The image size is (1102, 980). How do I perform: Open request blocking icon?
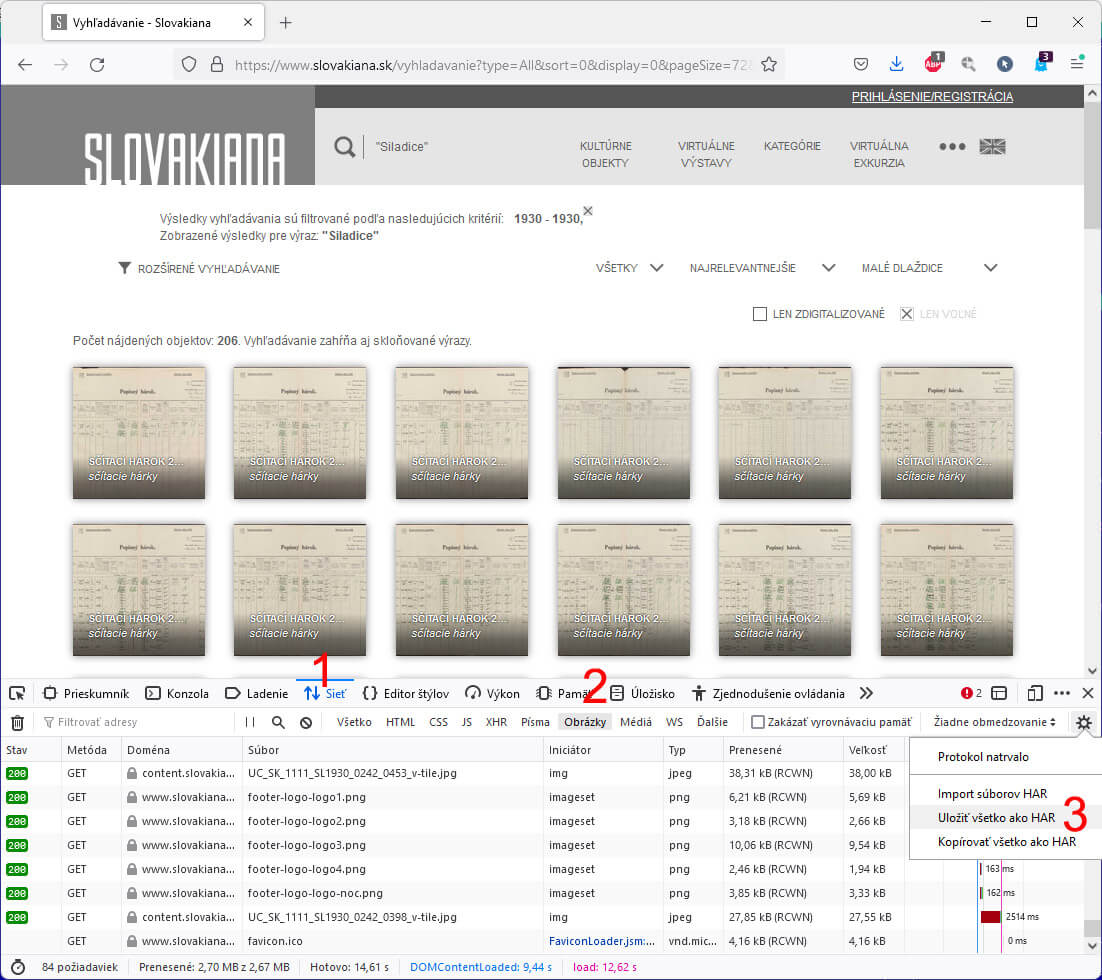pos(306,722)
